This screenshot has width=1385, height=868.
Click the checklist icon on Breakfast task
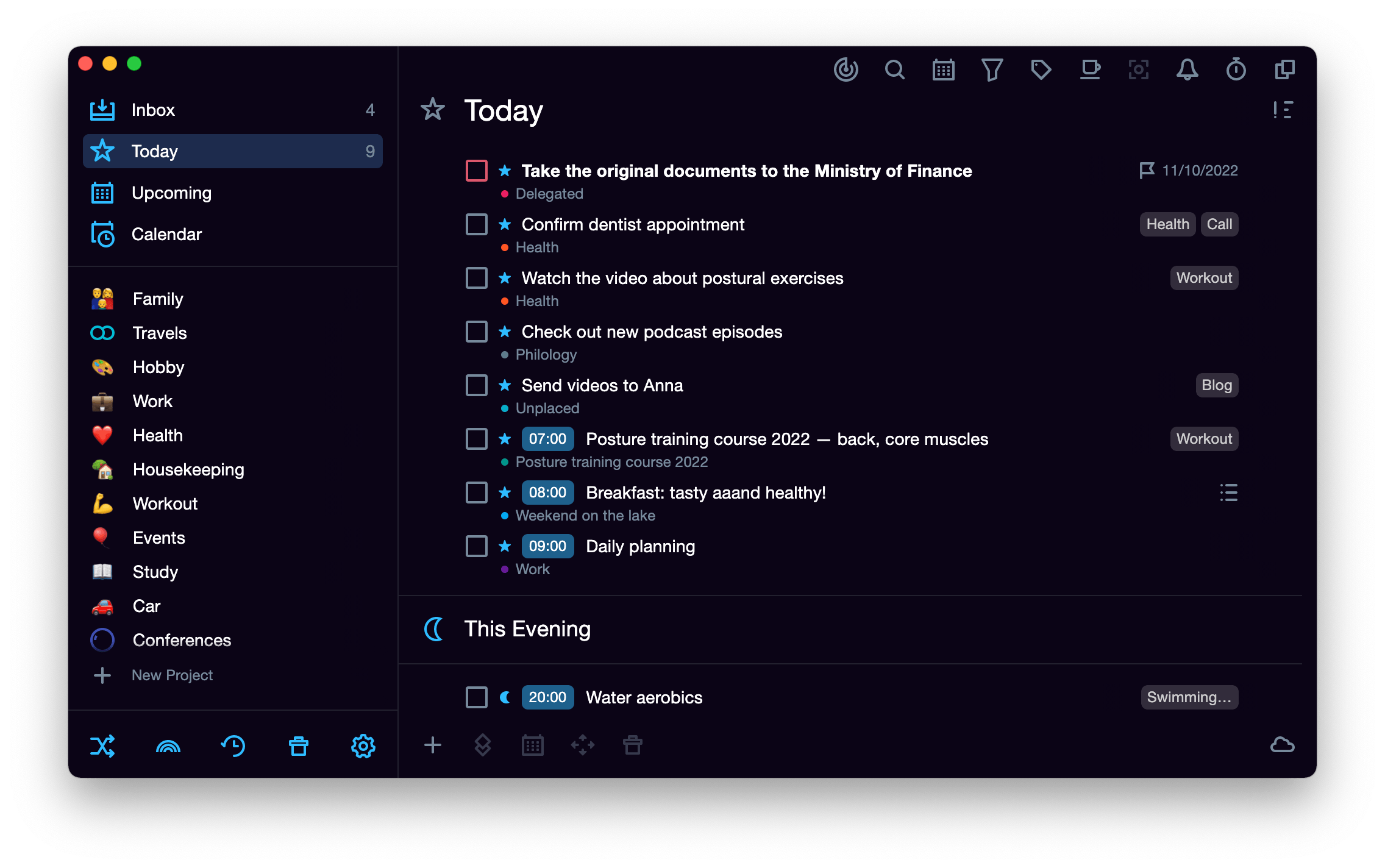pos(1228,493)
